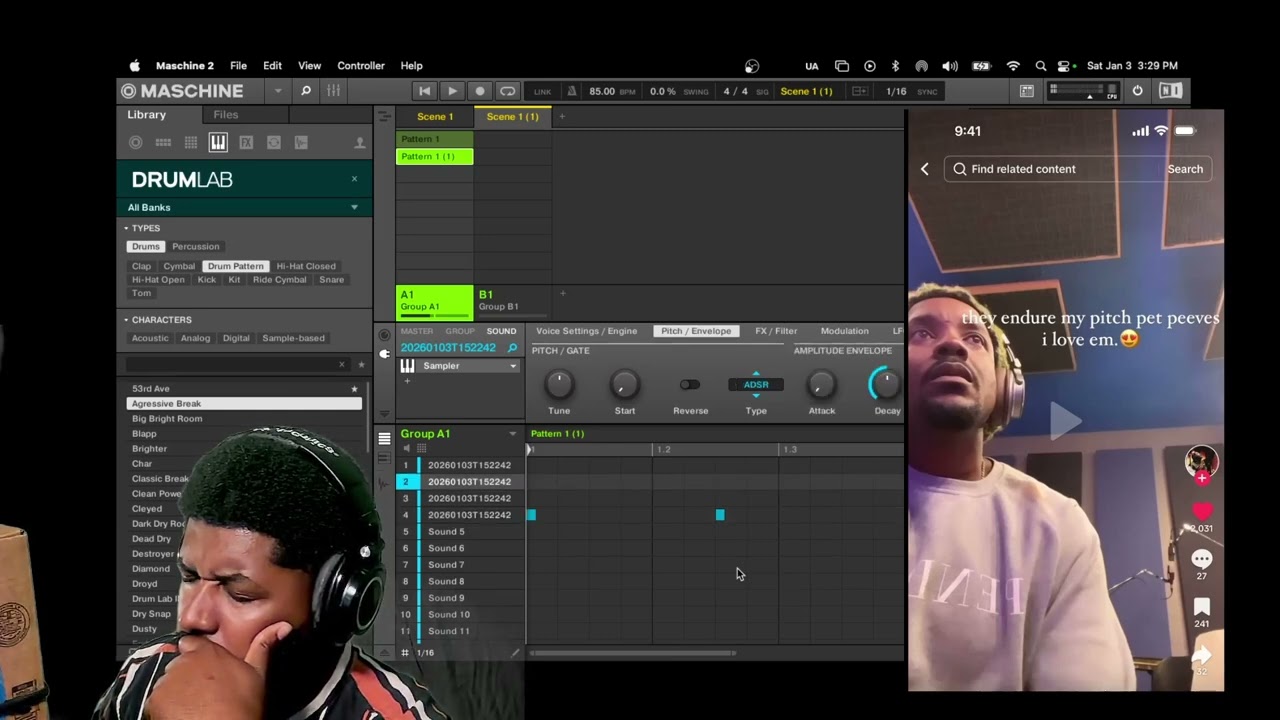Viewport: 1280px width, 720px height.
Task: Select Group B1 pad
Action: pyautogui.click(x=513, y=301)
